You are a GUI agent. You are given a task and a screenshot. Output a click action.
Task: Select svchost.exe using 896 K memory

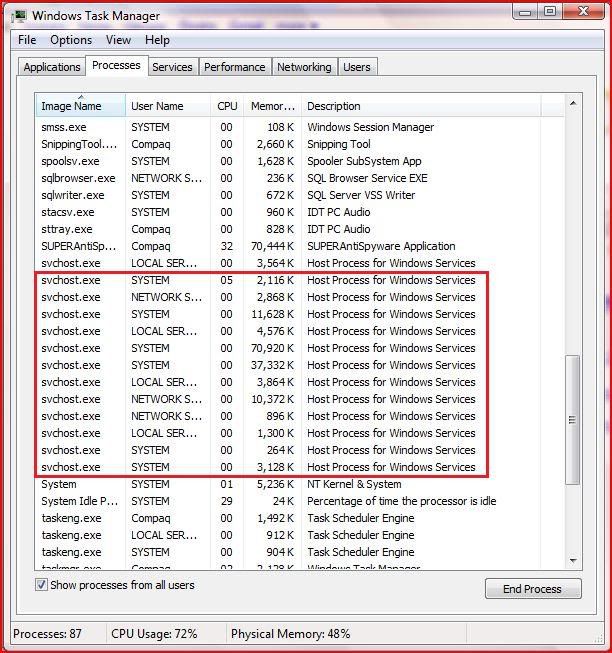pyautogui.click(x=300, y=416)
